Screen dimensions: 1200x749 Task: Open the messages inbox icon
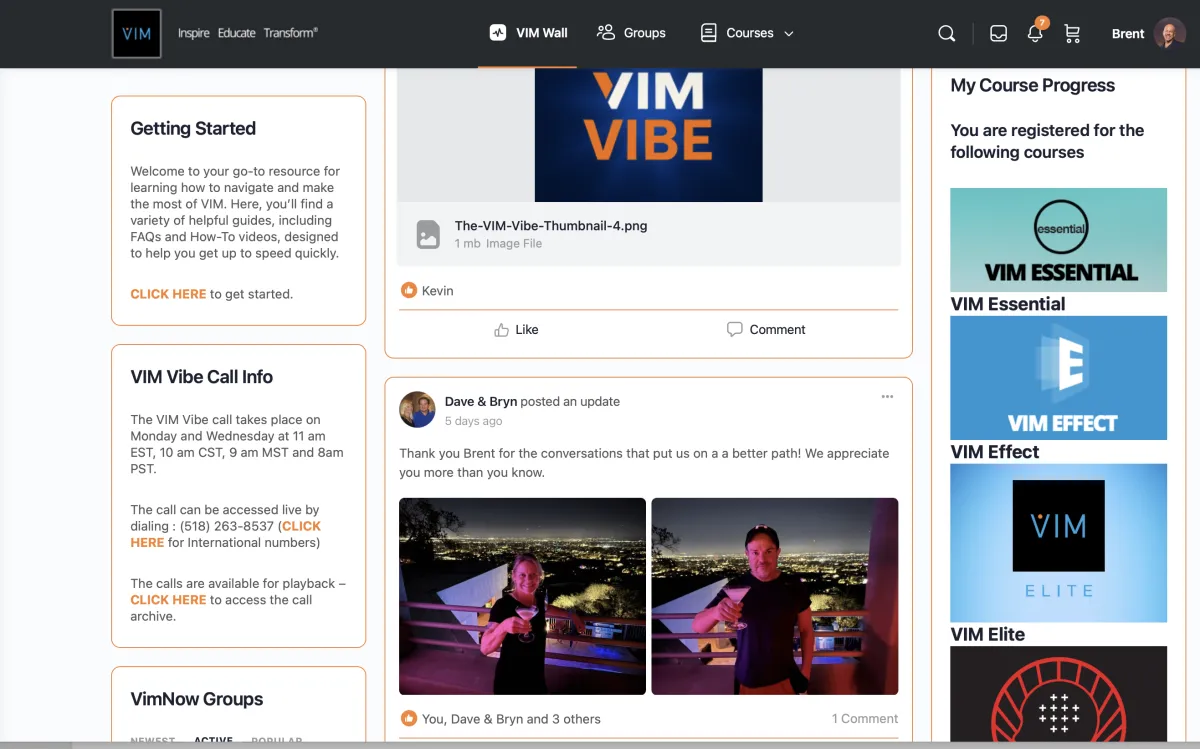[x=998, y=33]
